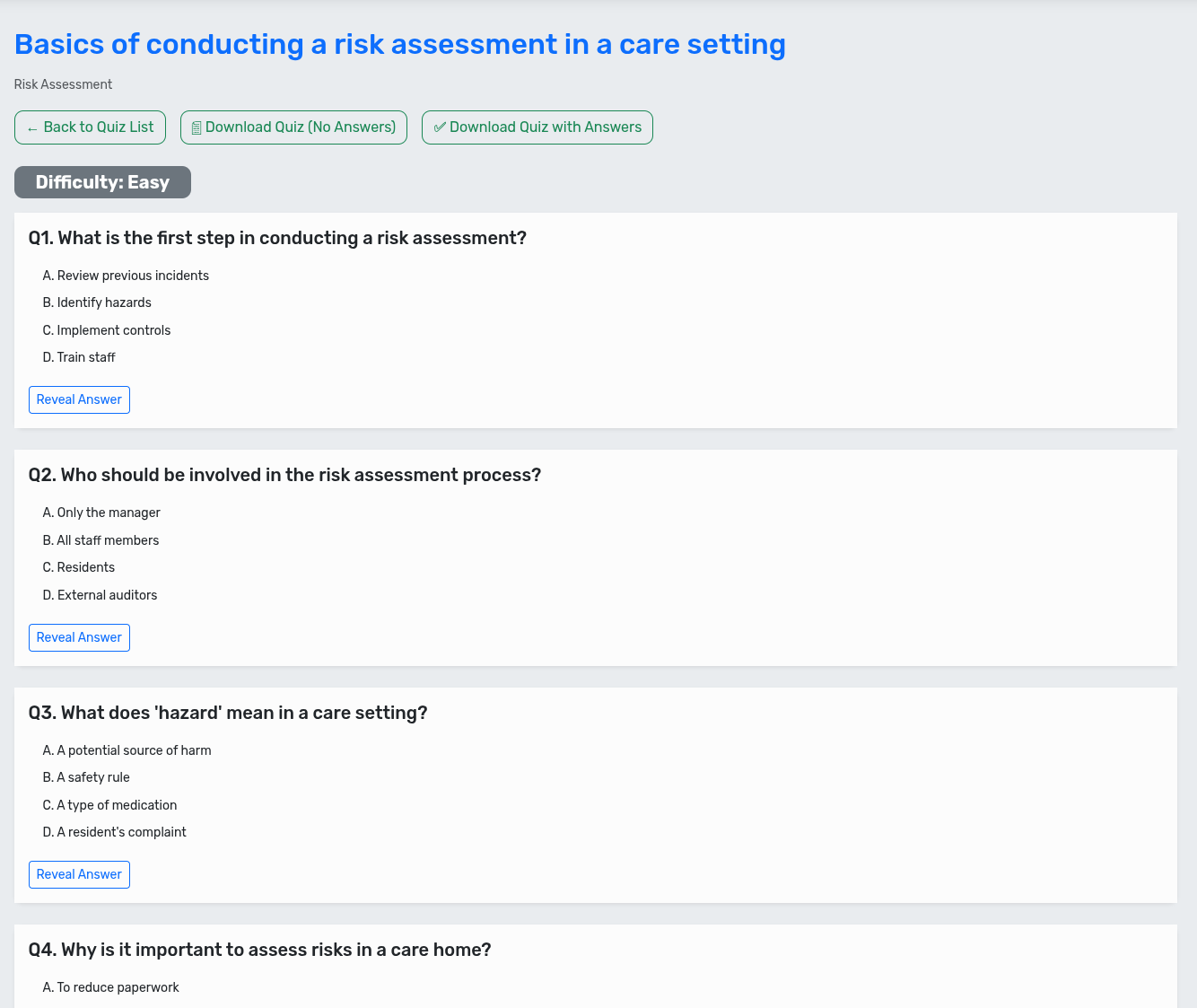Image resolution: width=1197 pixels, height=1008 pixels.
Task: Reveal answer for question 1
Action: point(79,400)
